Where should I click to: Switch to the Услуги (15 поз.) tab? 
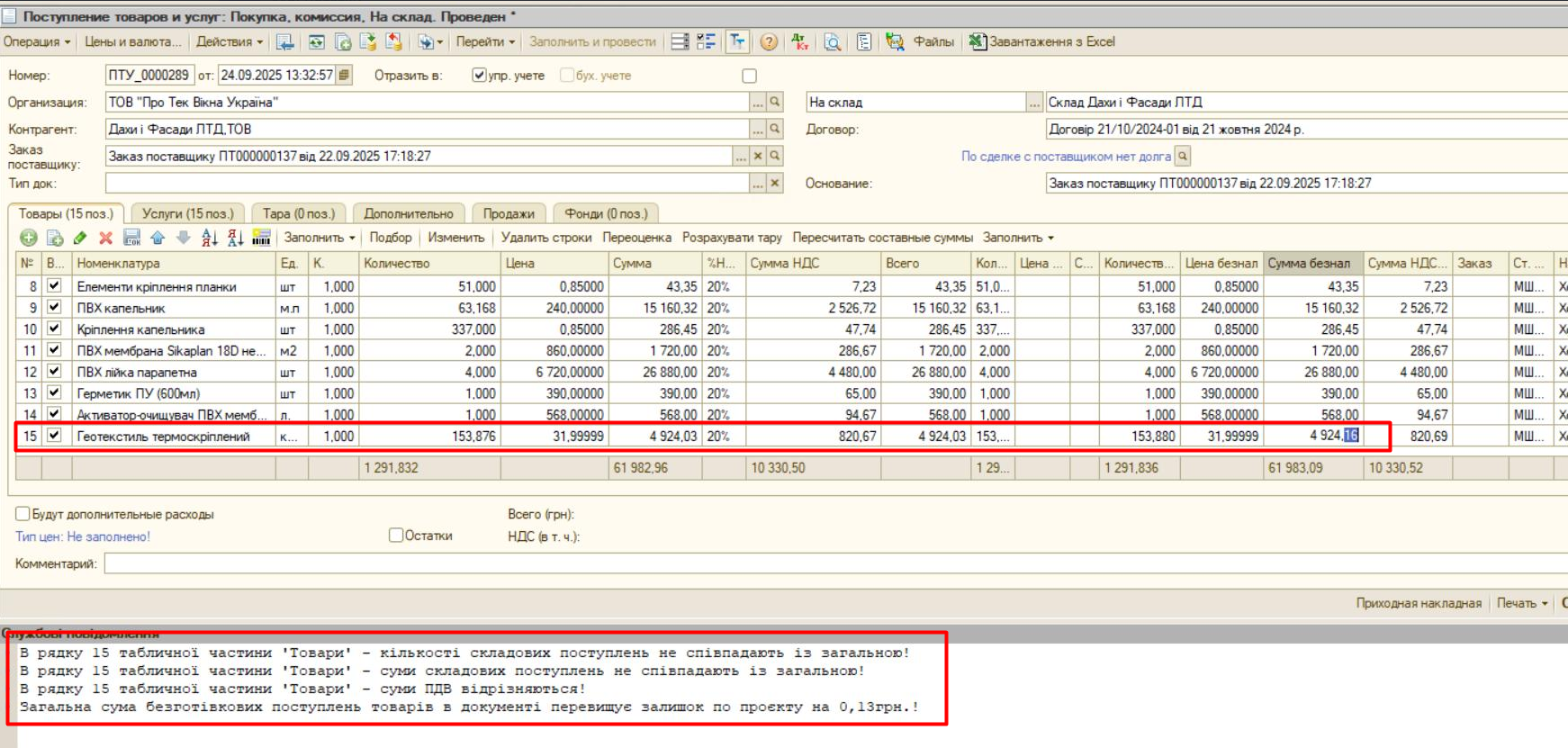[187, 213]
